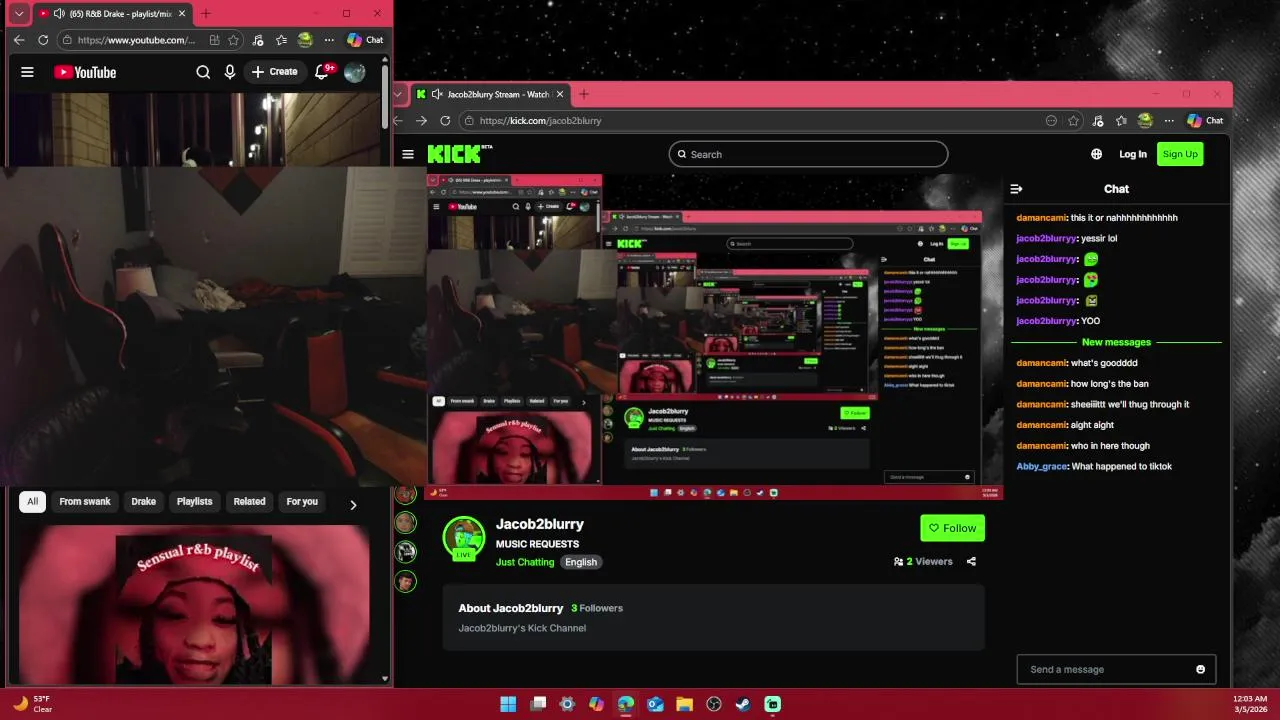Open the Sensual r&b playlist thumbnail
The image size is (1280, 720).
(x=195, y=605)
